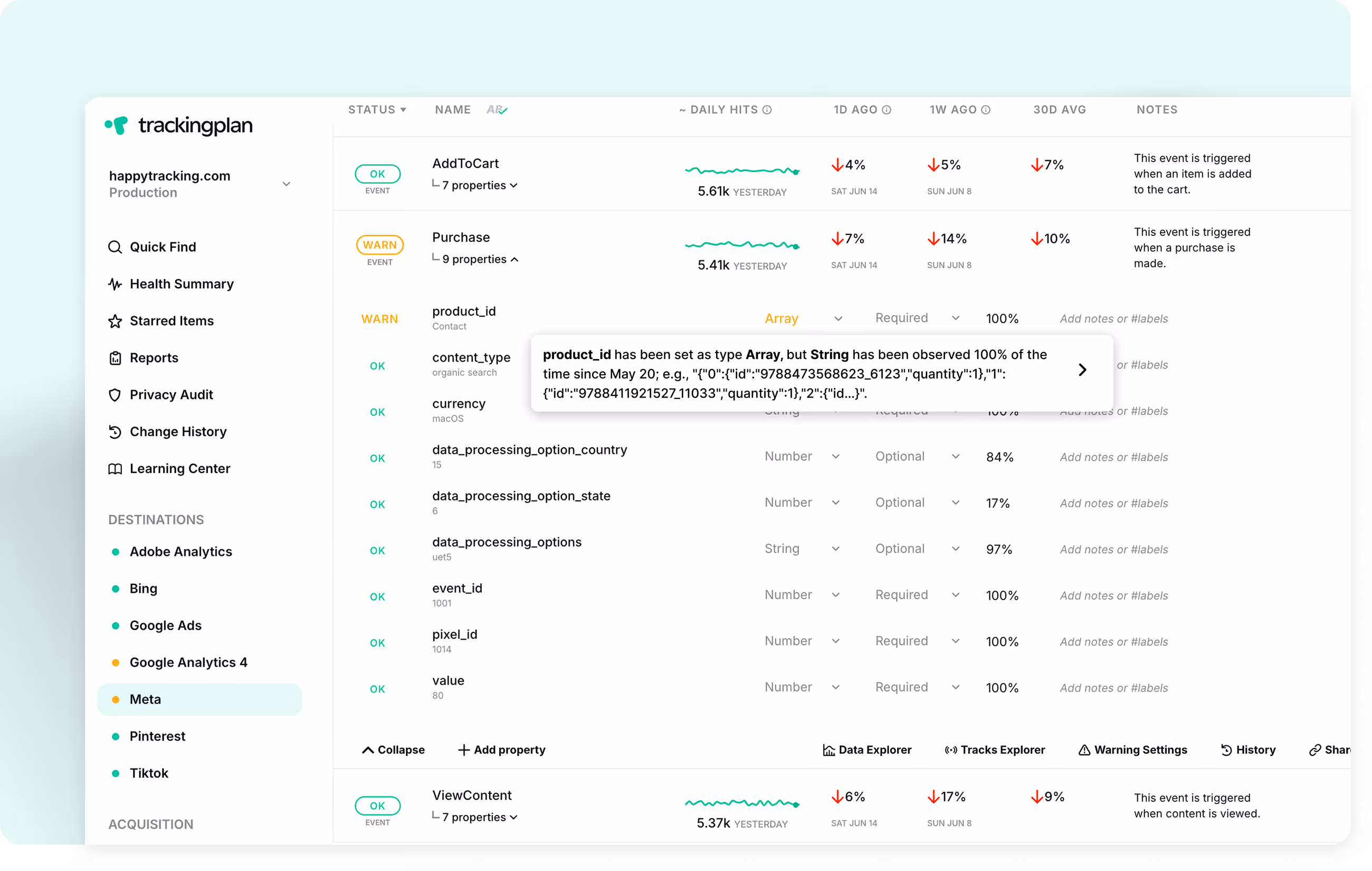The height and width of the screenshot is (871, 1372).
Task: Click the Learning Center book icon
Action: [x=115, y=469]
